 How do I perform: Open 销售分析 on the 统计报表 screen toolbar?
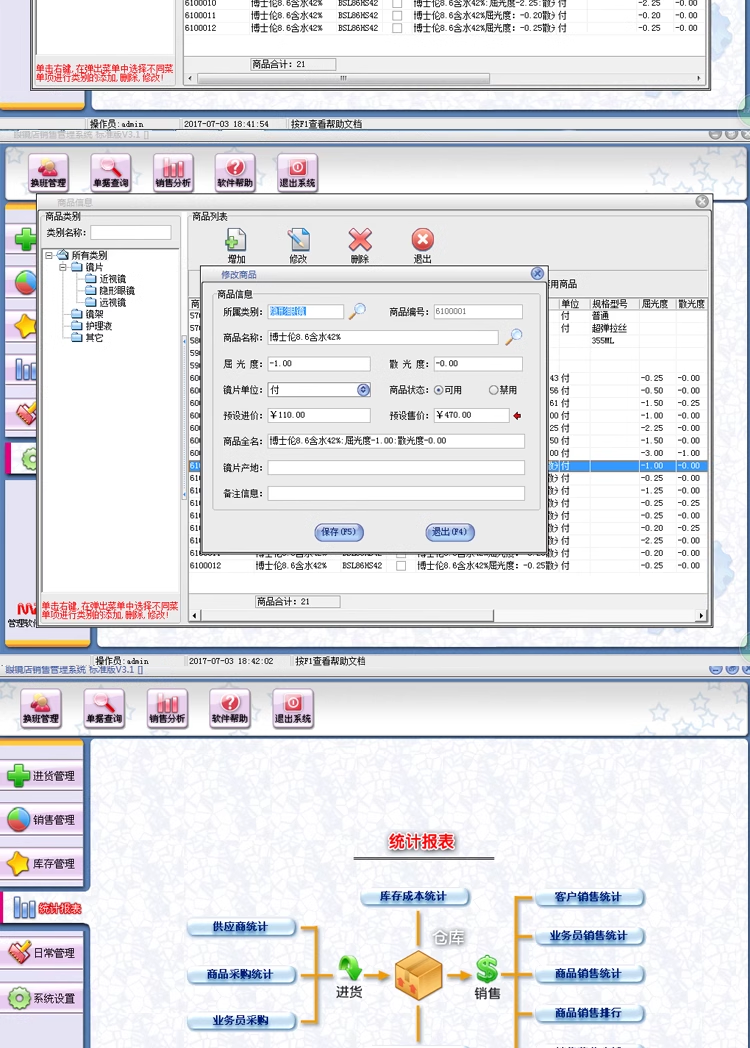pos(168,708)
